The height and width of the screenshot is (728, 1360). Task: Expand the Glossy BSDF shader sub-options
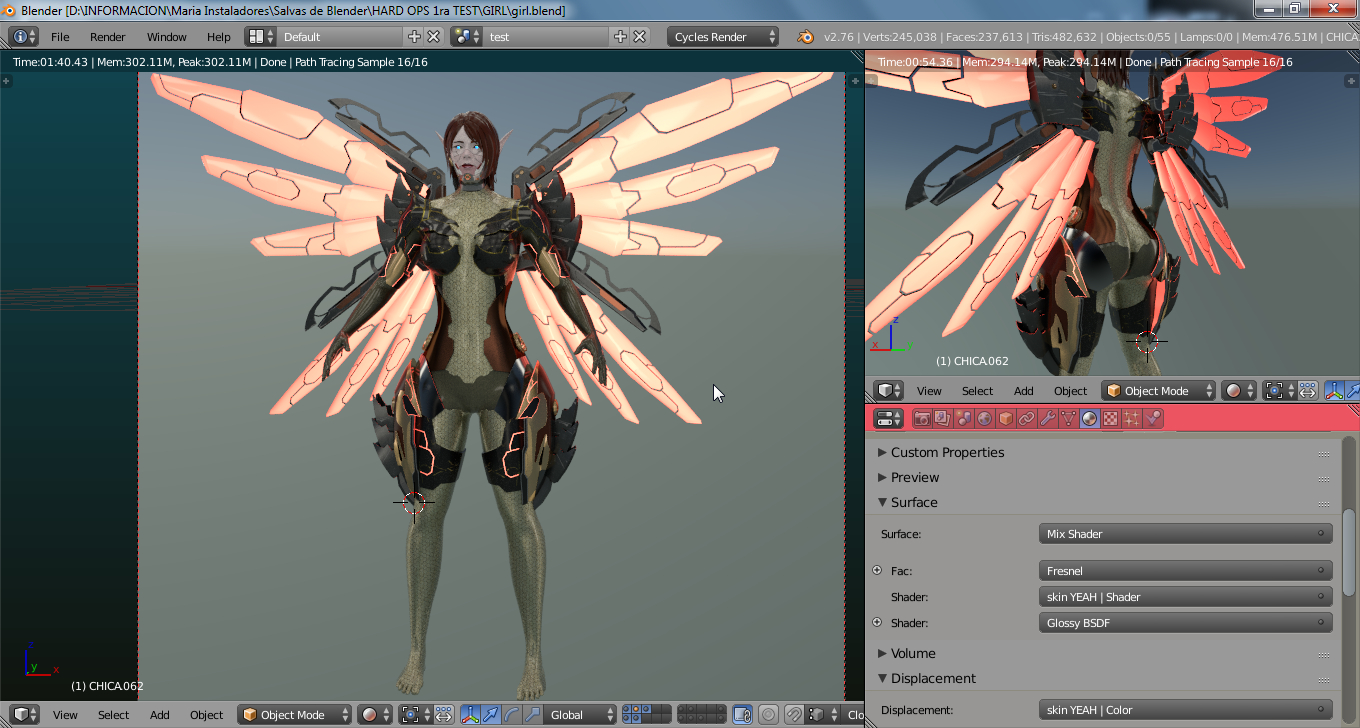point(877,623)
